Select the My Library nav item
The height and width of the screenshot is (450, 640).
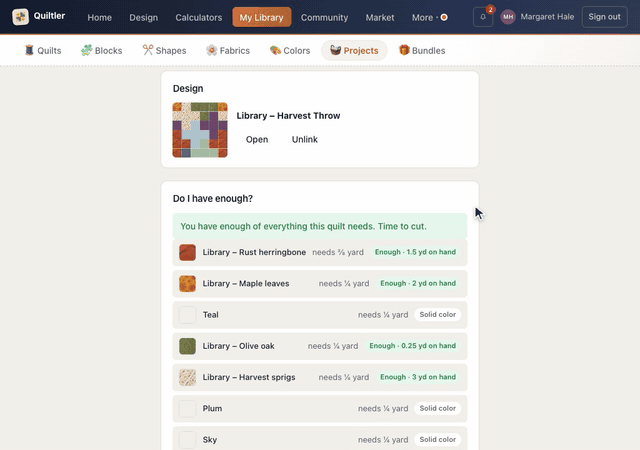click(x=262, y=17)
